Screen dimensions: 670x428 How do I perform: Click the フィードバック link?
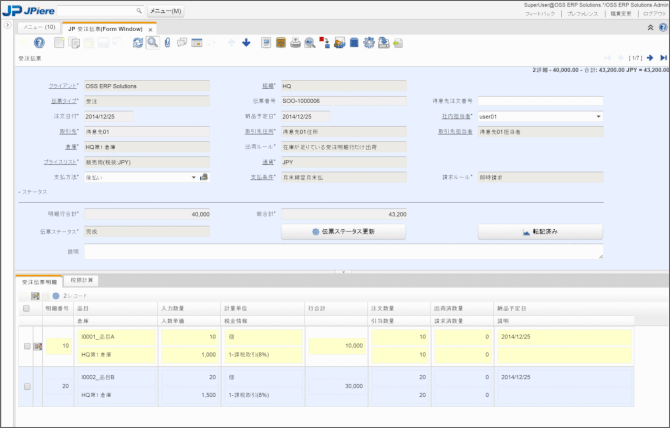click(x=540, y=14)
